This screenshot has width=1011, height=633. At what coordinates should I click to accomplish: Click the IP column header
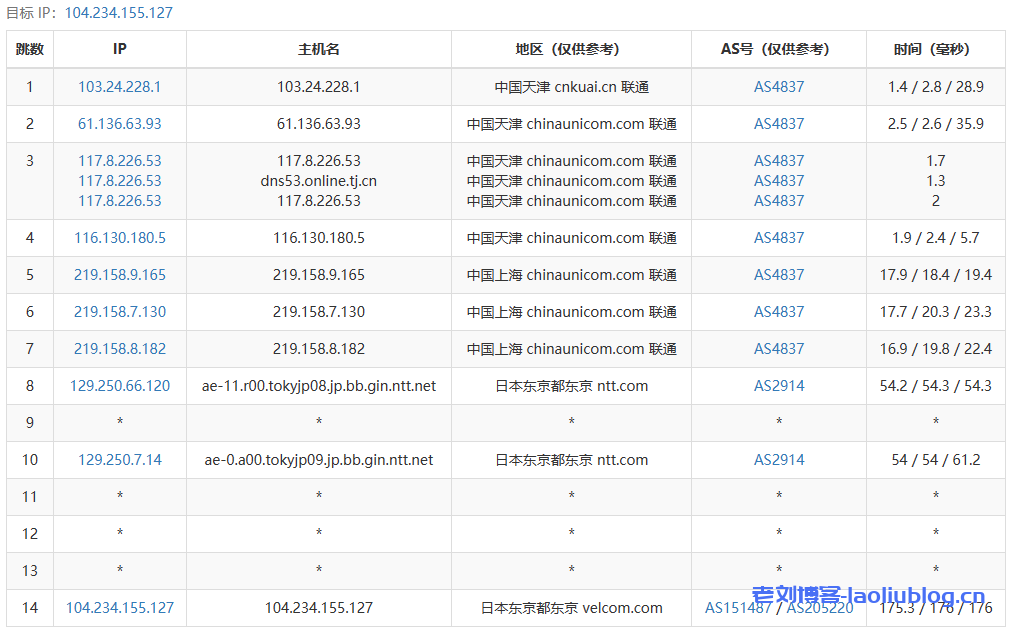(x=119, y=49)
